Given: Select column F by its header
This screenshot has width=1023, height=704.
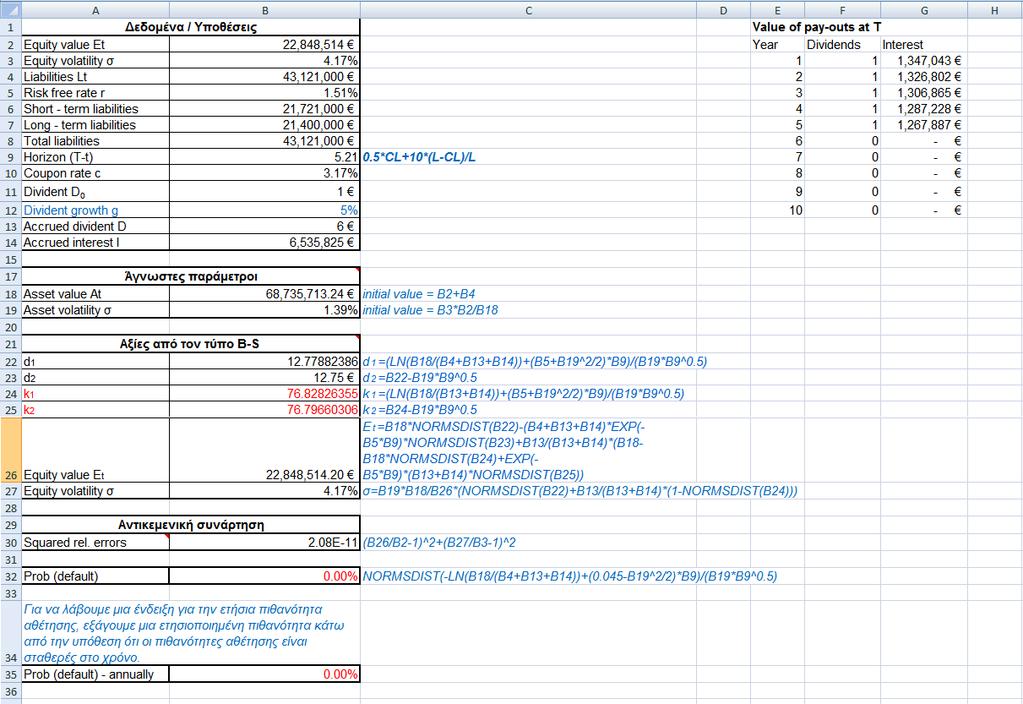Looking at the screenshot, I should [x=842, y=10].
